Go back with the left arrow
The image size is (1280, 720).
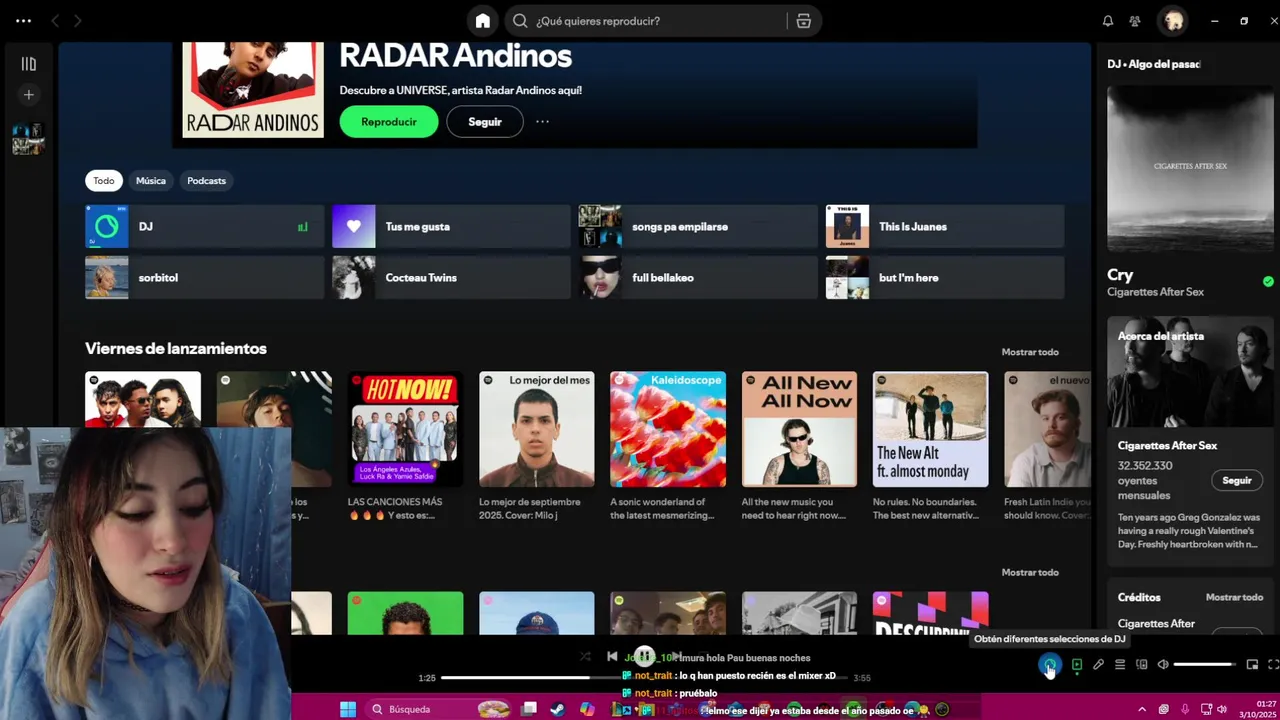(x=55, y=21)
